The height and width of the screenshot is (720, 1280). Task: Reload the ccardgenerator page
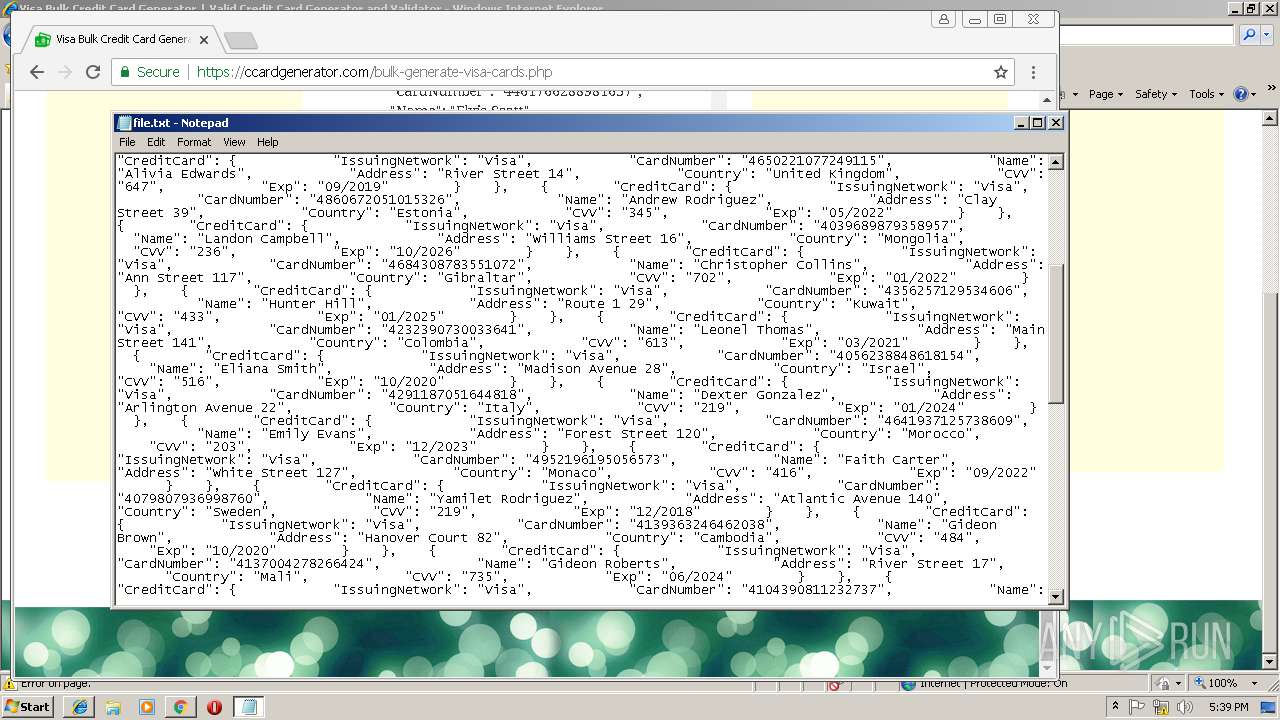(93, 72)
